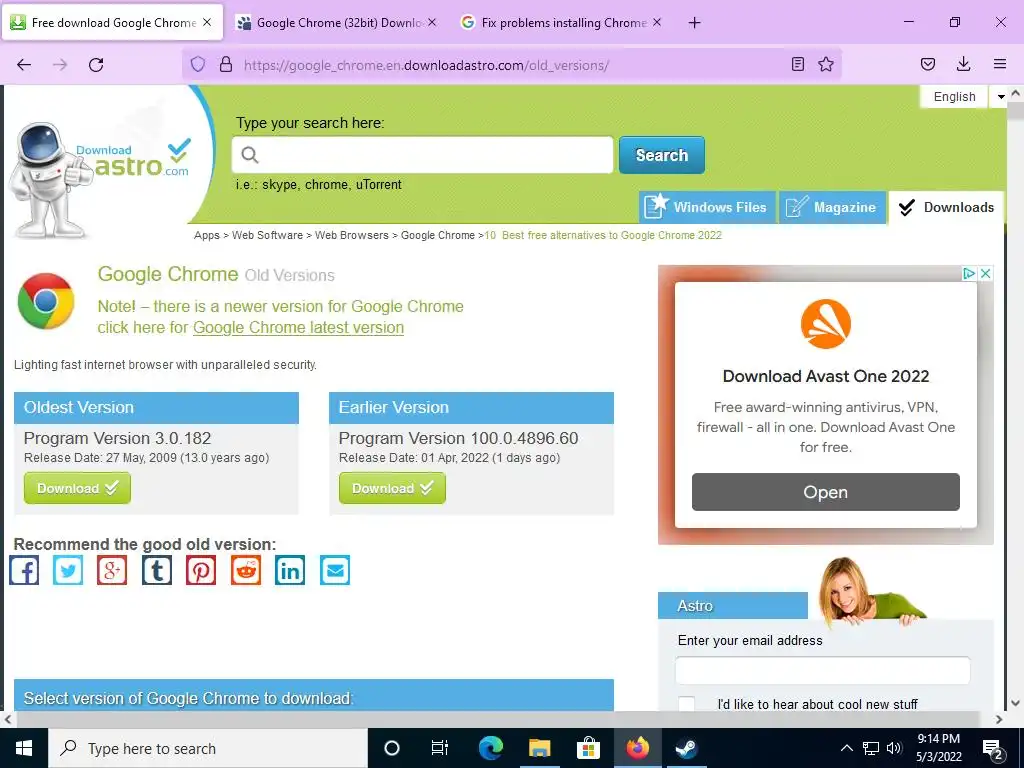
Task: Share on Pinterest icon
Action: point(201,570)
